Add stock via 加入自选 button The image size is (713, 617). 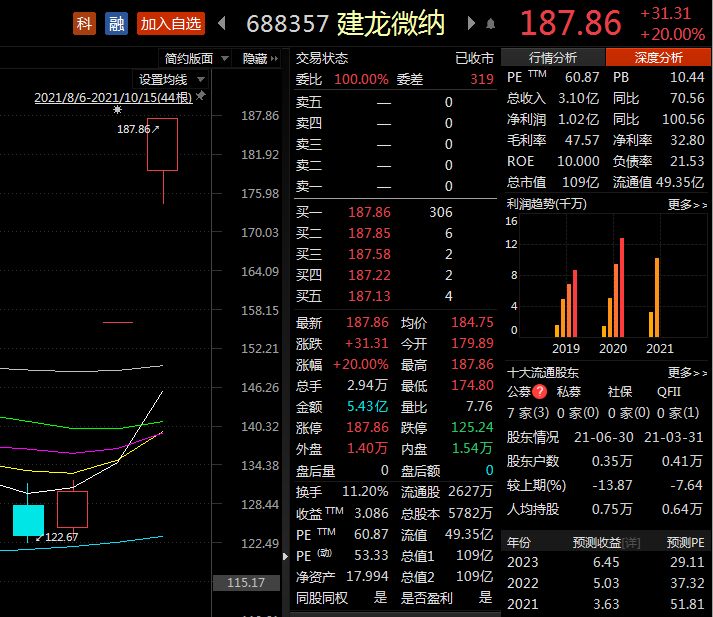(x=171, y=23)
